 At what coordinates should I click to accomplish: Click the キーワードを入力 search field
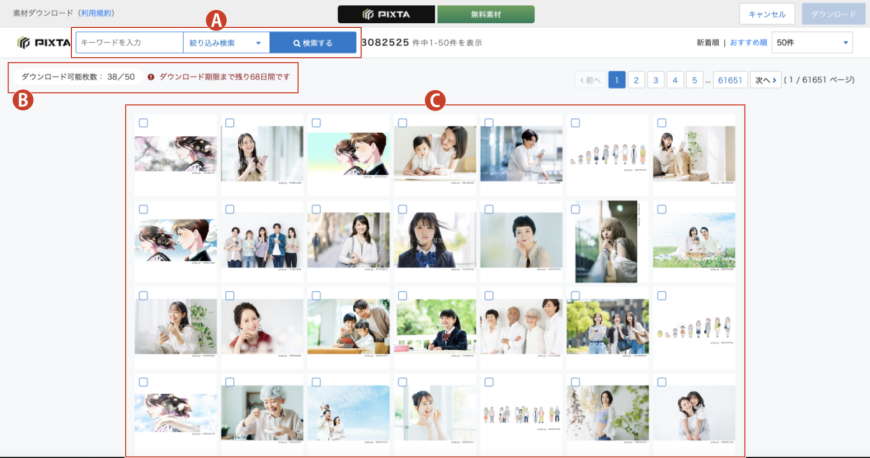click(130, 43)
